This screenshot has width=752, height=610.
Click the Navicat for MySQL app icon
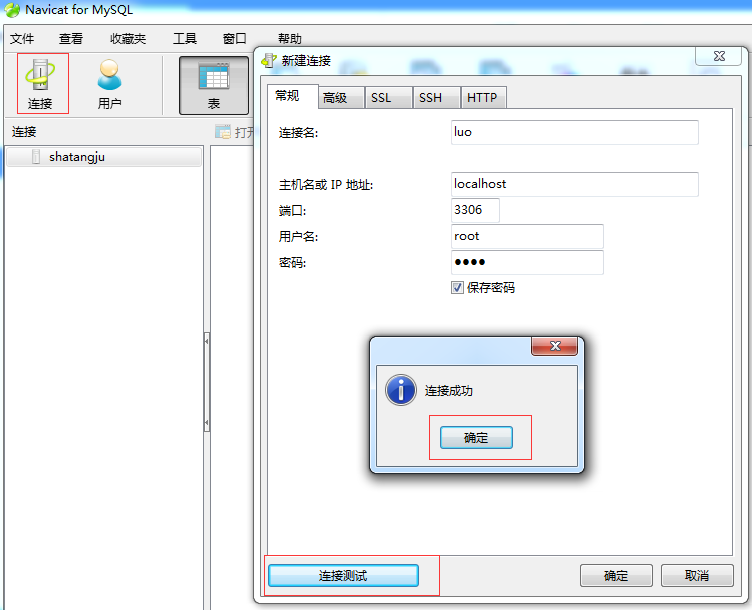coord(12,10)
